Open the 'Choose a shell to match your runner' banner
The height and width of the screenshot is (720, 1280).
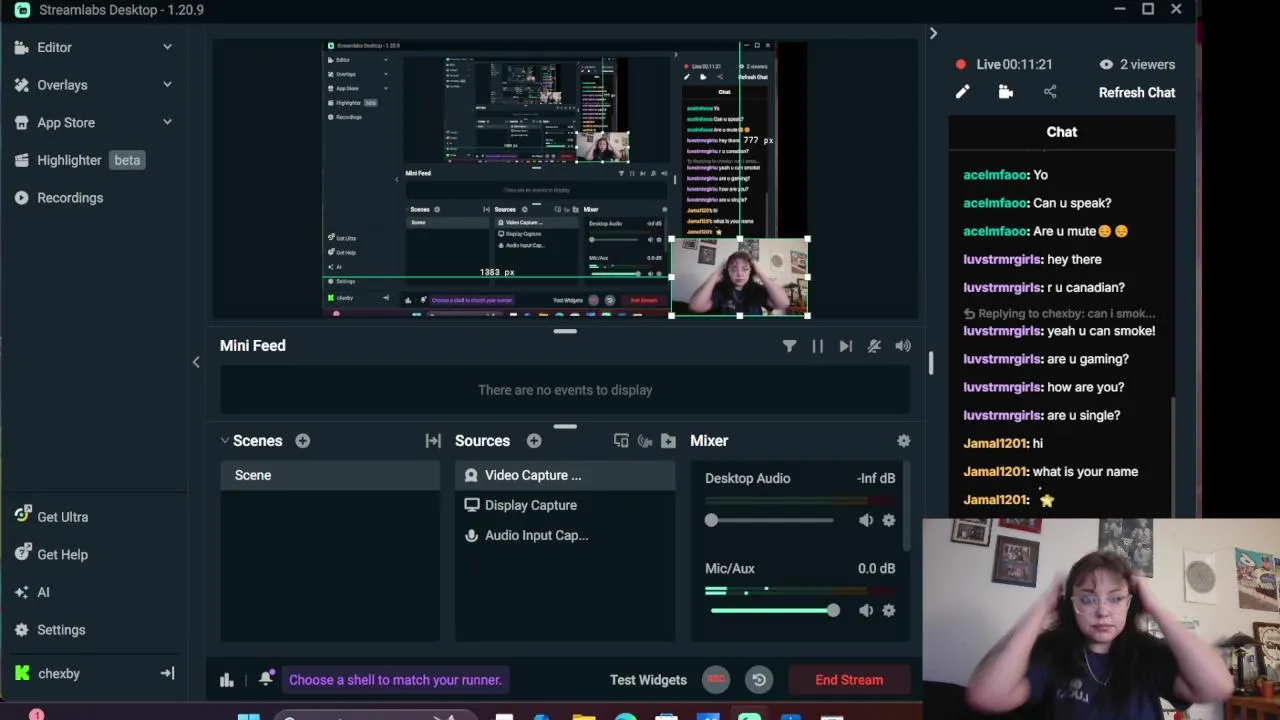click(395, 680)
